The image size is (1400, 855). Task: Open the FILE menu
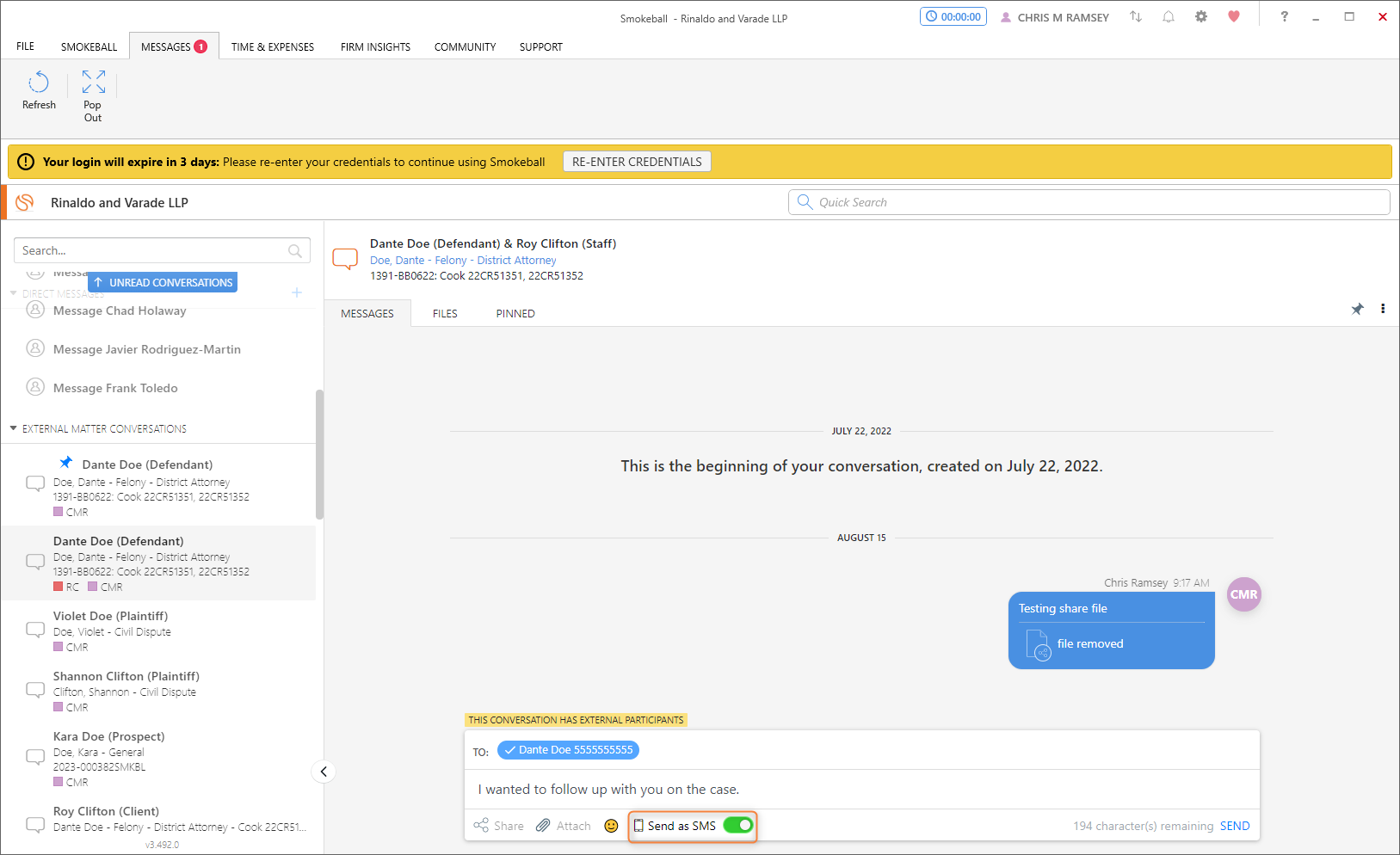25,46
